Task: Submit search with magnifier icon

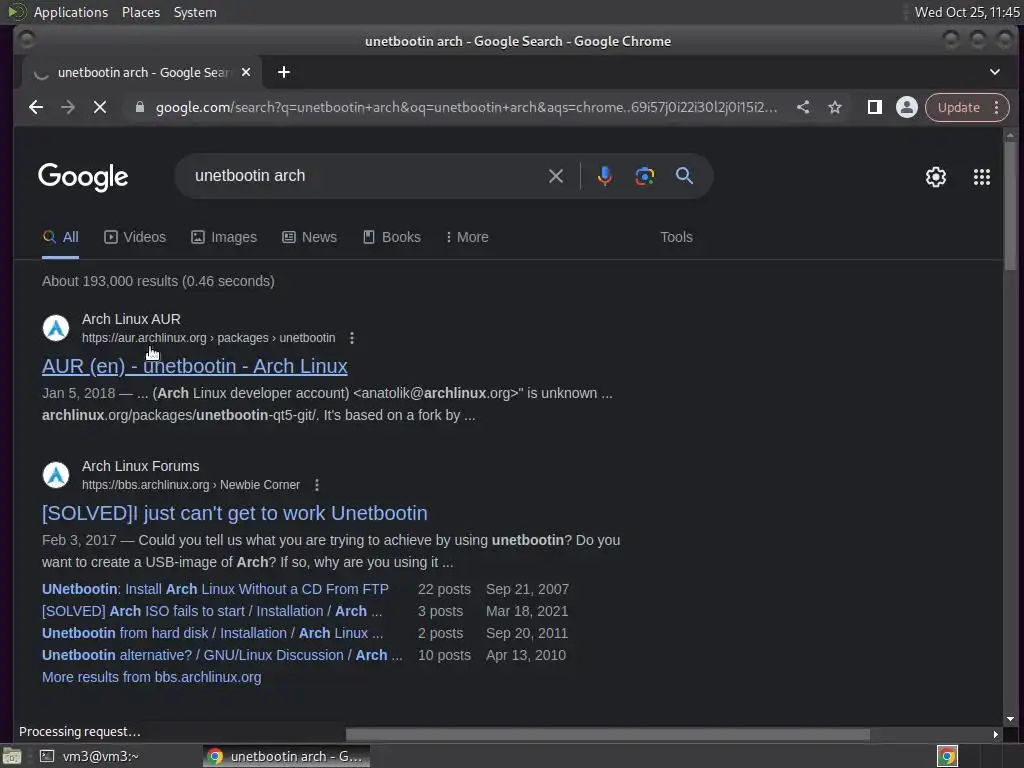Action: pos(684,176)
